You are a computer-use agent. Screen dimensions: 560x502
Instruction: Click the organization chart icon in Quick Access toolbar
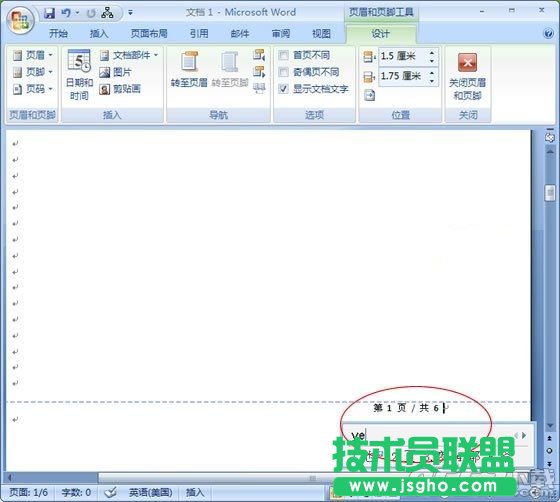(x=107, y=13)
